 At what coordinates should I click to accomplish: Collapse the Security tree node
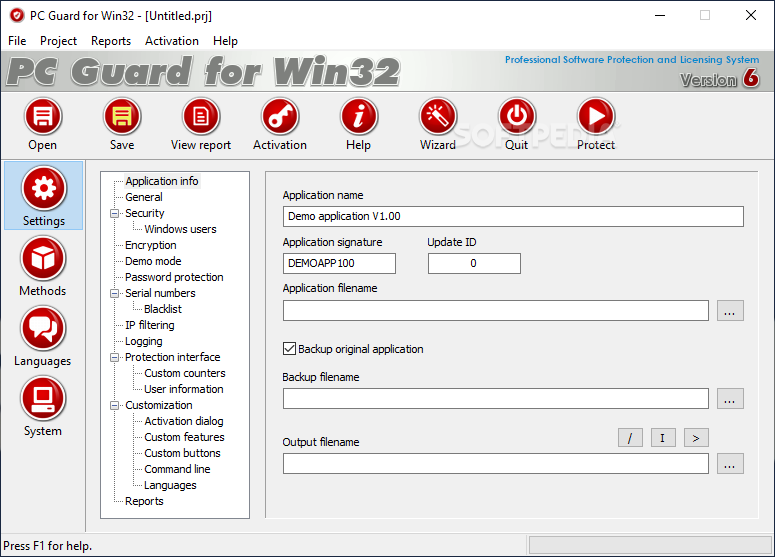115,214
